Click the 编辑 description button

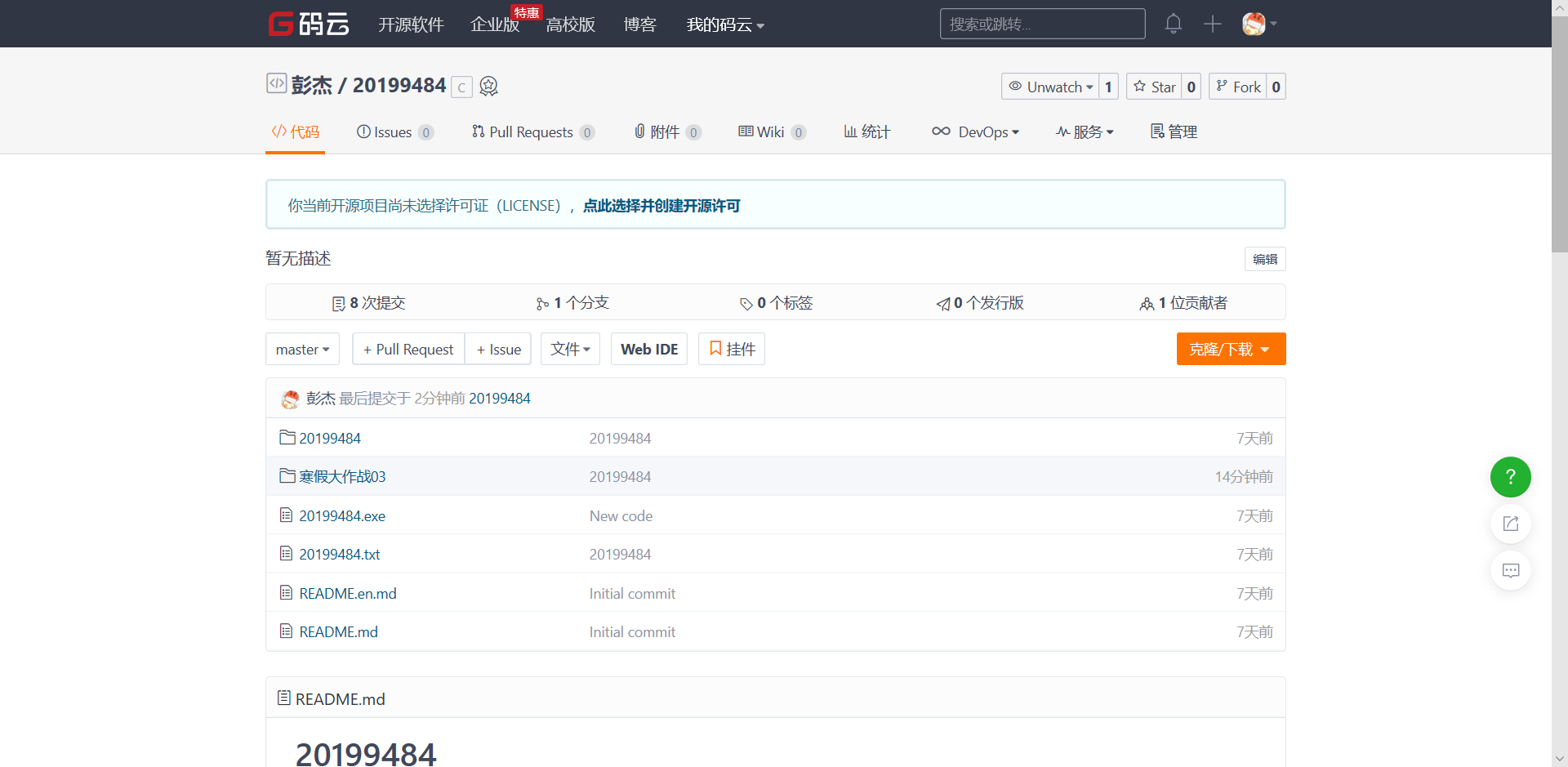[1265, 259]
